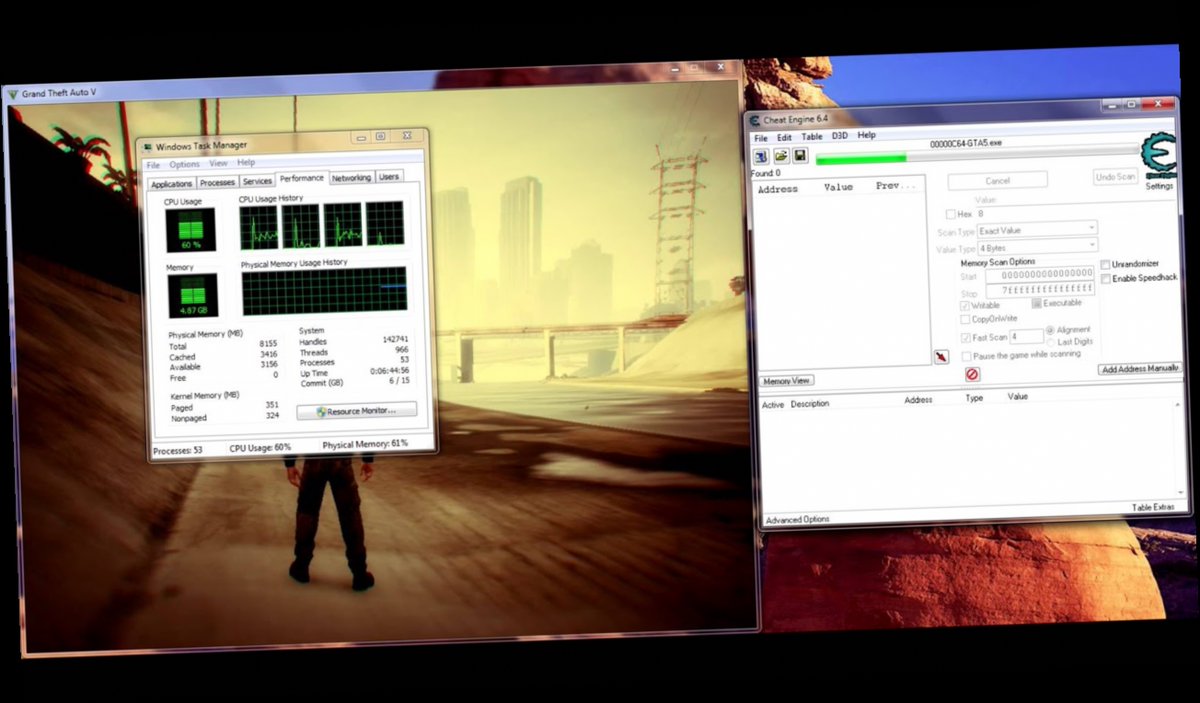
Task: Switch to the Applications tab
Action: pos(171,184)
